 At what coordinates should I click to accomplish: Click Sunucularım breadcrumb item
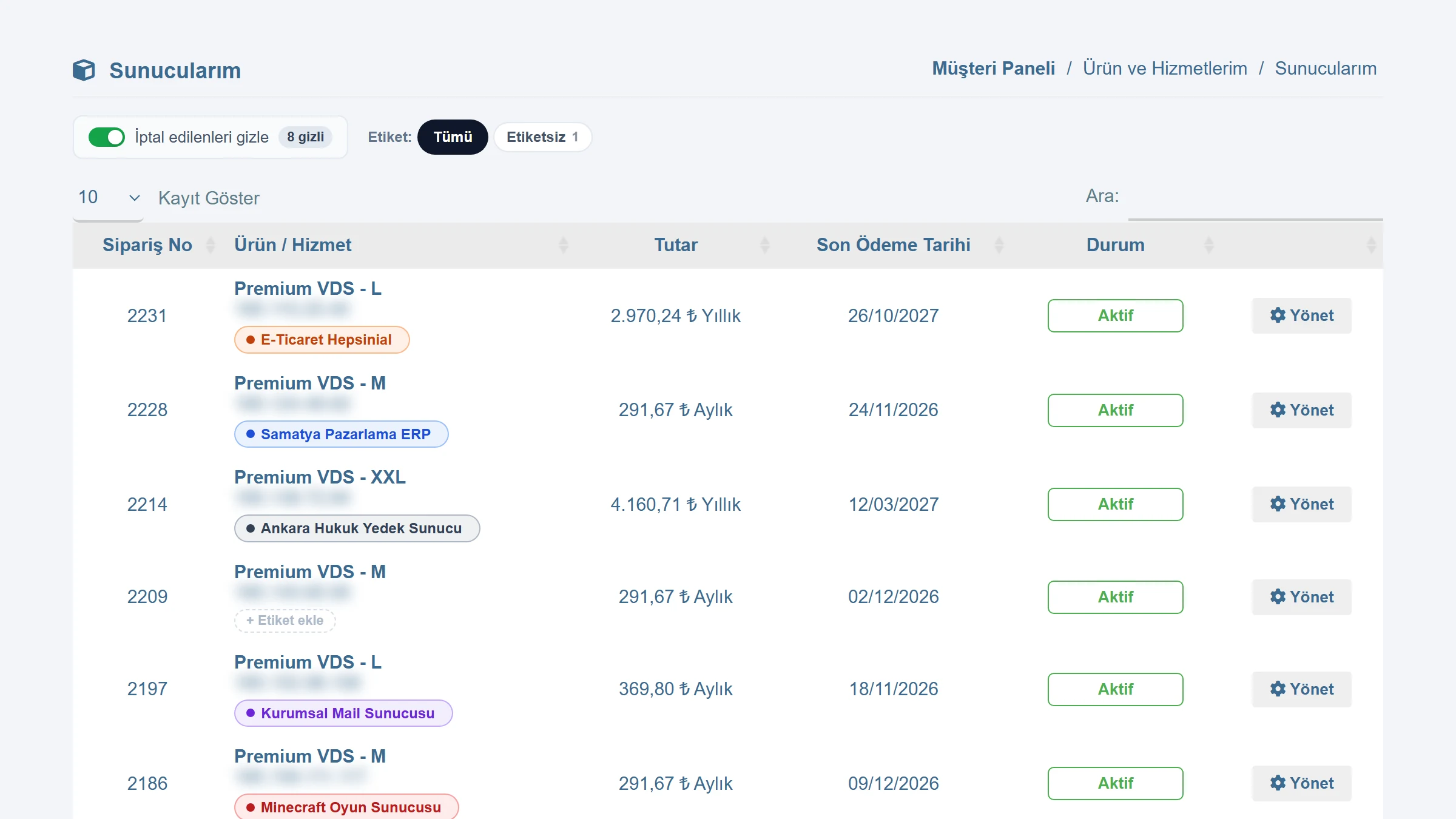(1326, 69)
